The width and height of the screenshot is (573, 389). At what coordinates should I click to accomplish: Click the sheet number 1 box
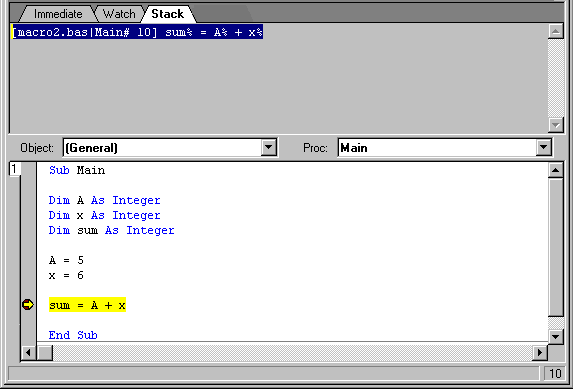pos(14,169)
